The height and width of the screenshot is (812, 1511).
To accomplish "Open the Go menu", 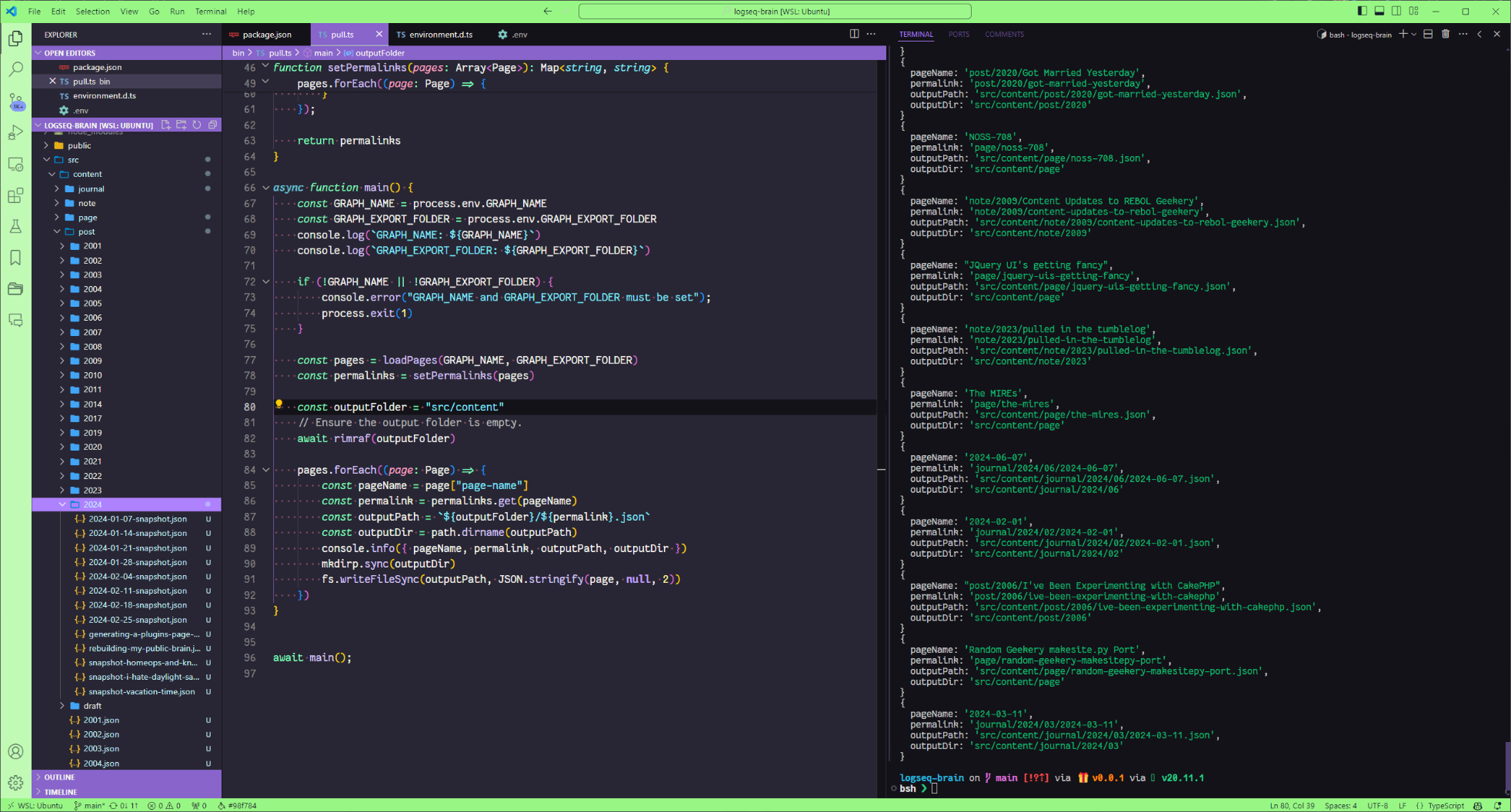I will 154,12.
